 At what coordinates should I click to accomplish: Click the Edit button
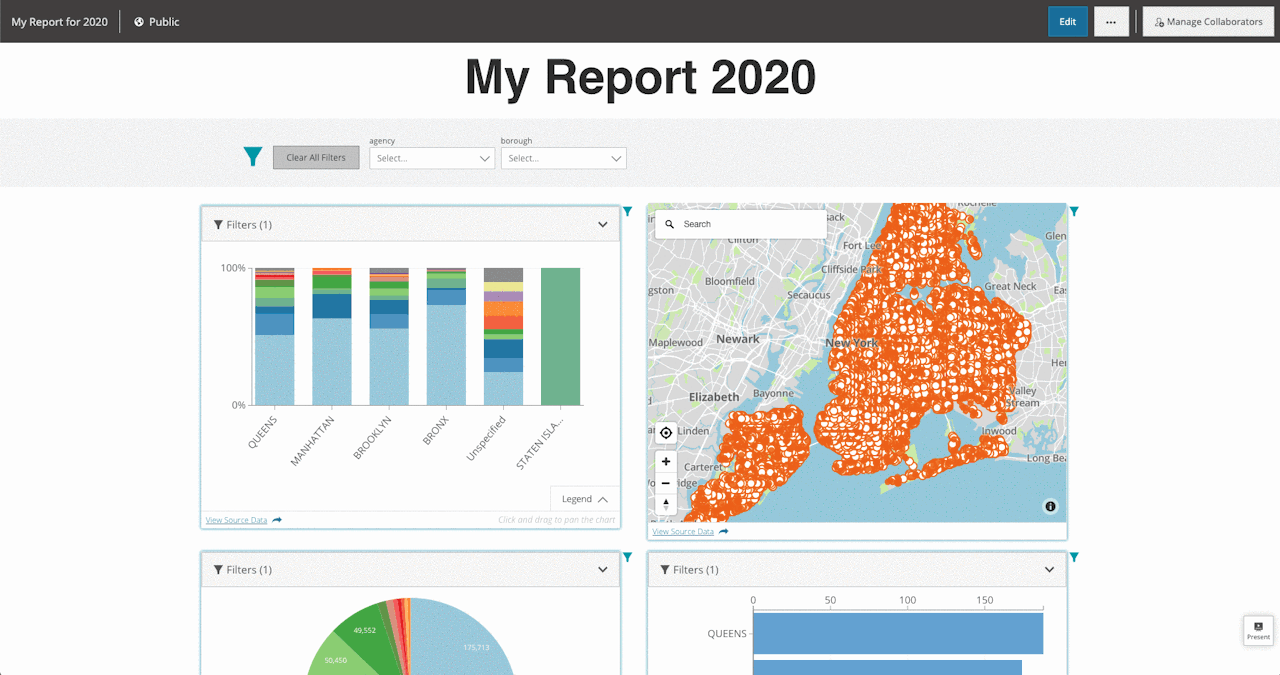pyautogui.click(x=1068, y=22)
